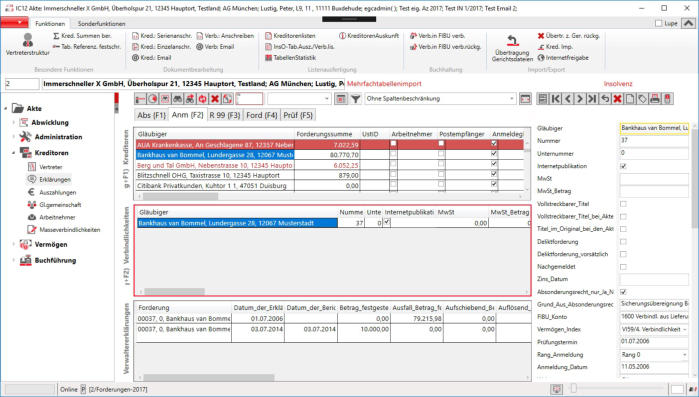
Task: Toggle Internetpublikation checkbox in details panel
Action: (623, 166)
